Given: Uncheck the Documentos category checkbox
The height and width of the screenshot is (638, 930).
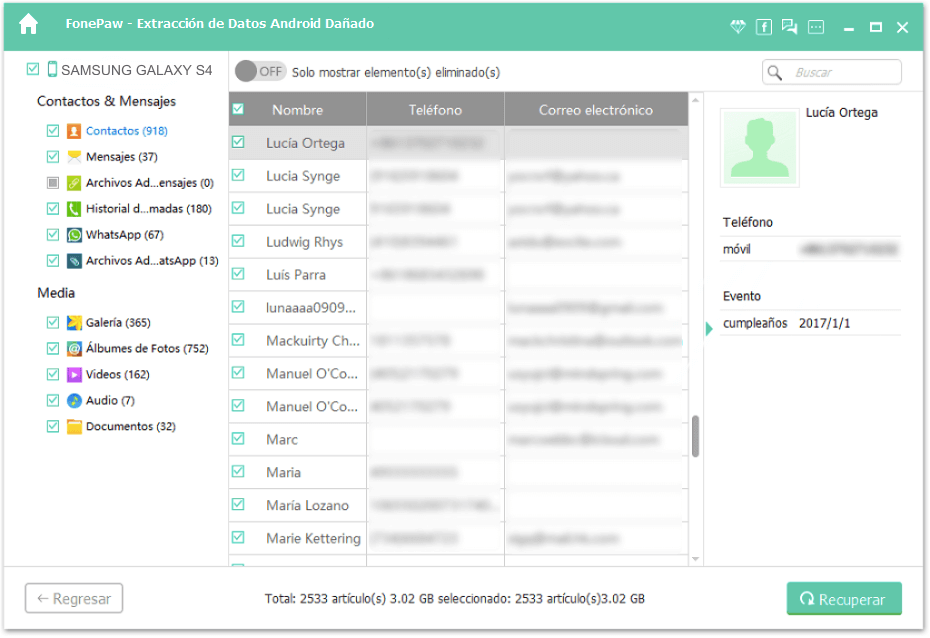Looking at the screenshot, I should 53,427.
